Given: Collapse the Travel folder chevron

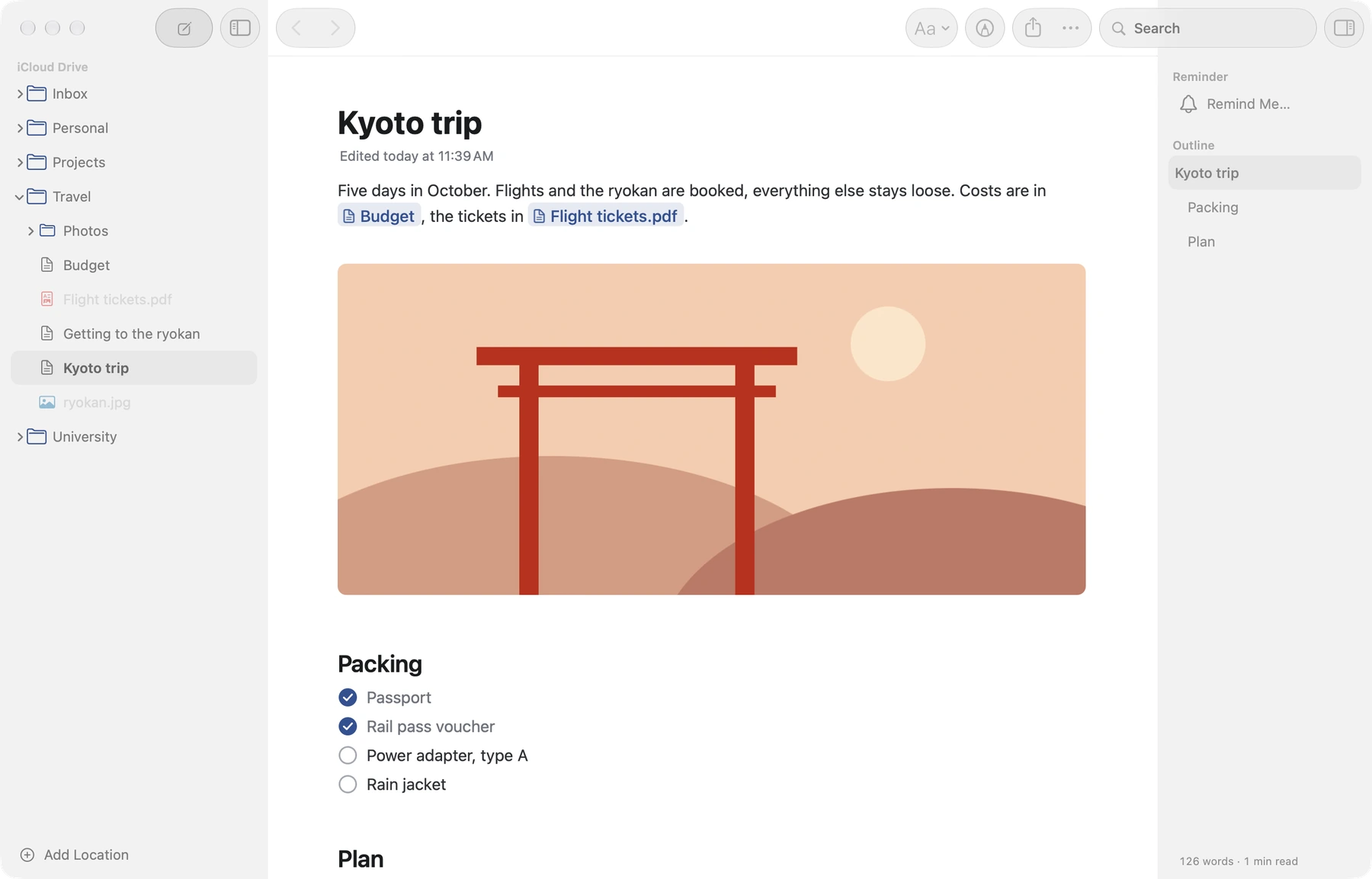Looking at the screenshot, I should click(x=20, y=197).
